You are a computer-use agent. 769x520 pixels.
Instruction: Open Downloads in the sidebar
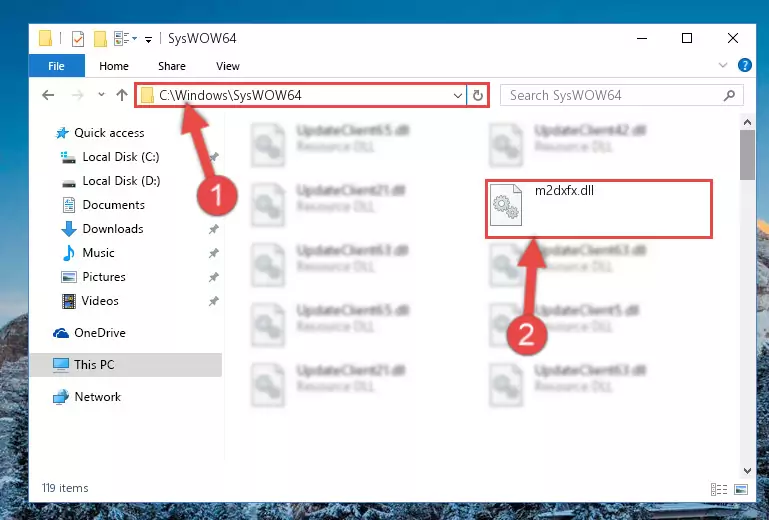(113, 229)
